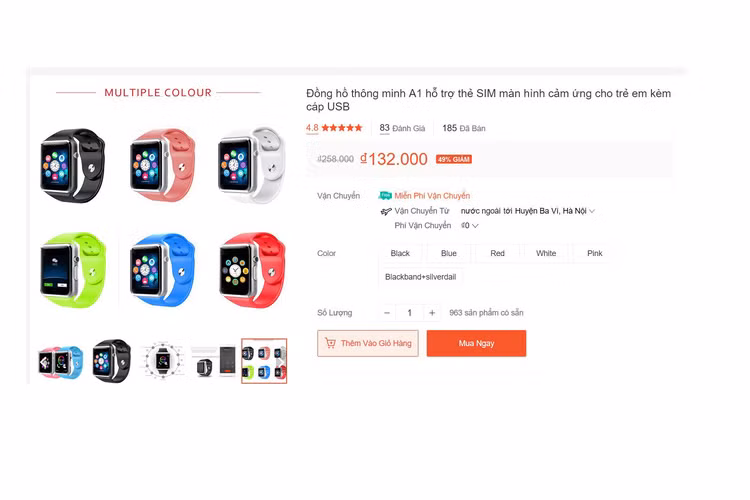Expand the shipping destination Hà Nội dropdown
Image resolution: width=750 pixels, height=500 pixels.
(592, 211)
